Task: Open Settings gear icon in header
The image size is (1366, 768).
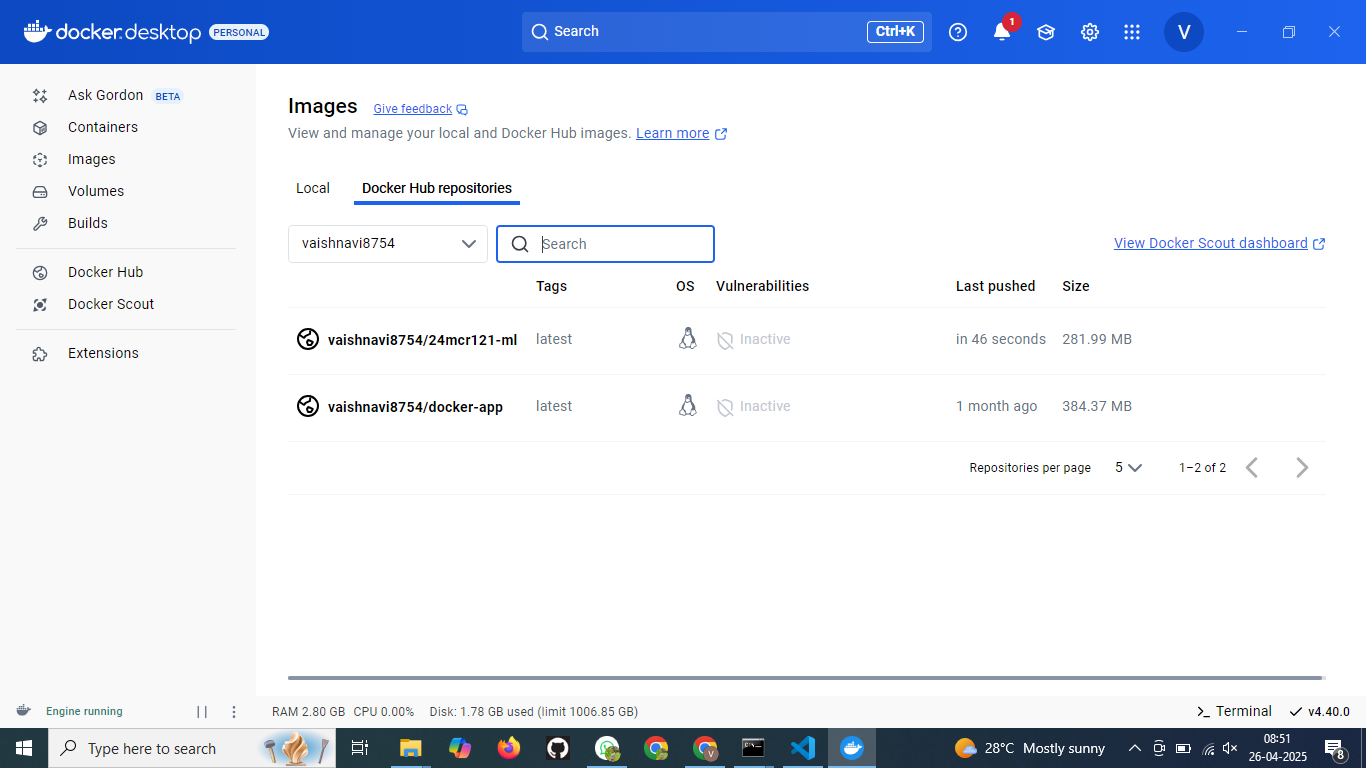Action: click(x=1090, y=32)
